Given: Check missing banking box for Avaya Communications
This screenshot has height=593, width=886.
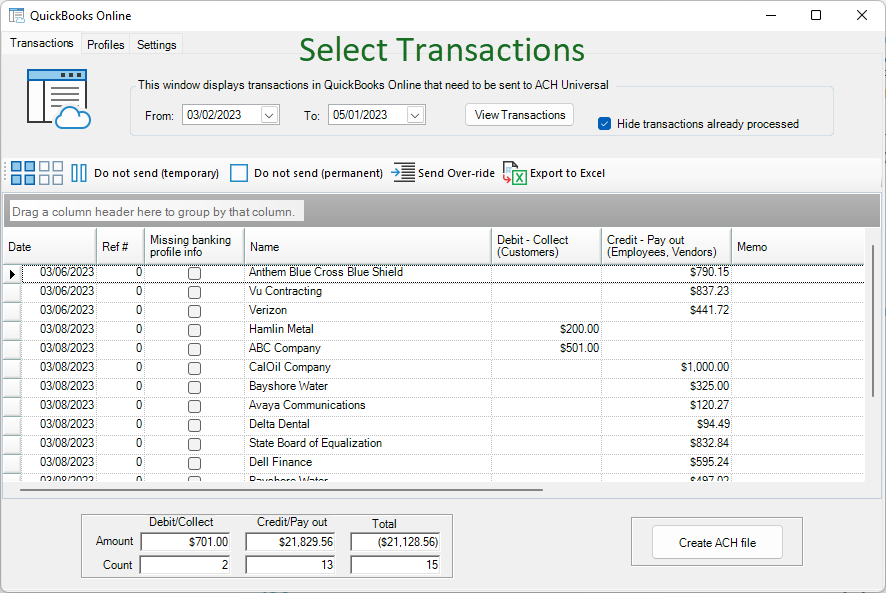Looking at the screenshot, I should [x=194, y=406].
